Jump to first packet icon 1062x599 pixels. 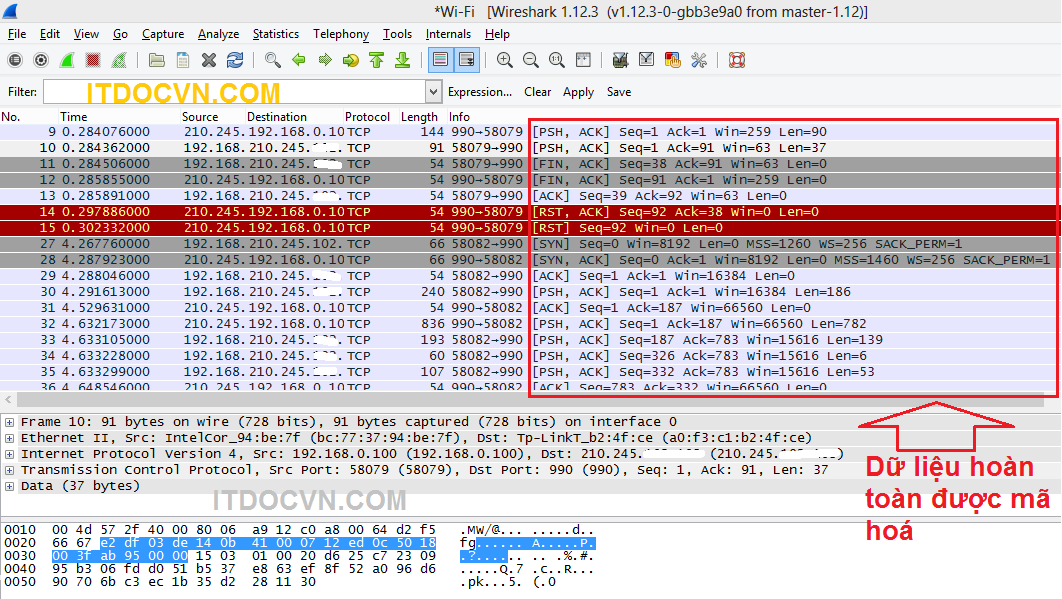pyautogui.click(x=377, y=60)
